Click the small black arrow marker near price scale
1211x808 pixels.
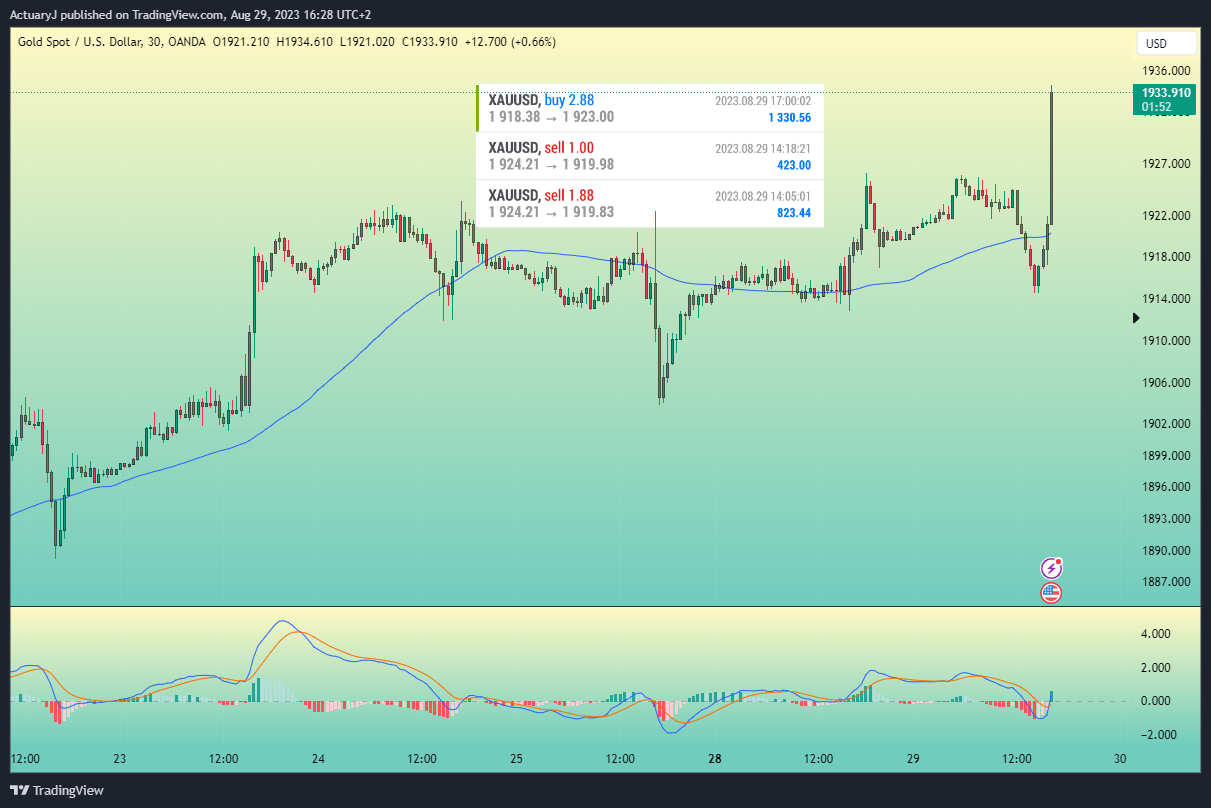1135,318
